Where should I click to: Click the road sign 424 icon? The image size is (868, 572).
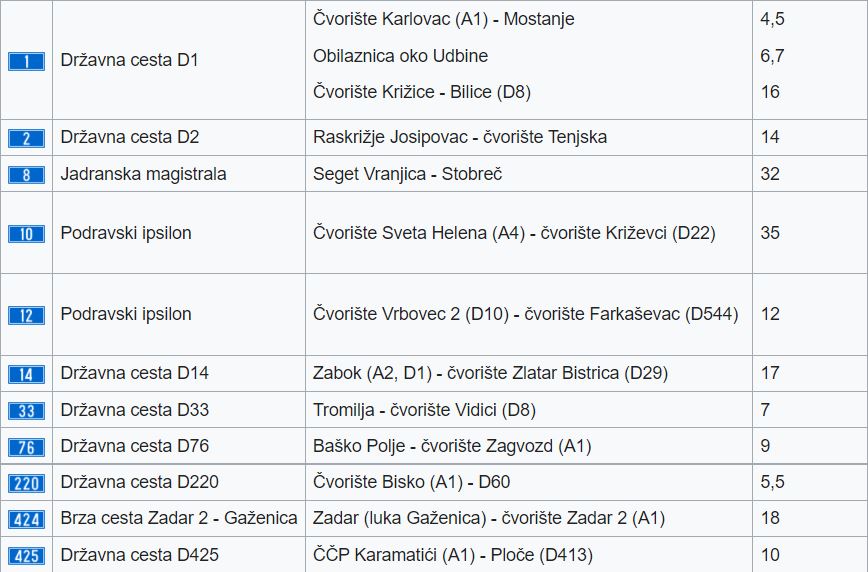26,520
